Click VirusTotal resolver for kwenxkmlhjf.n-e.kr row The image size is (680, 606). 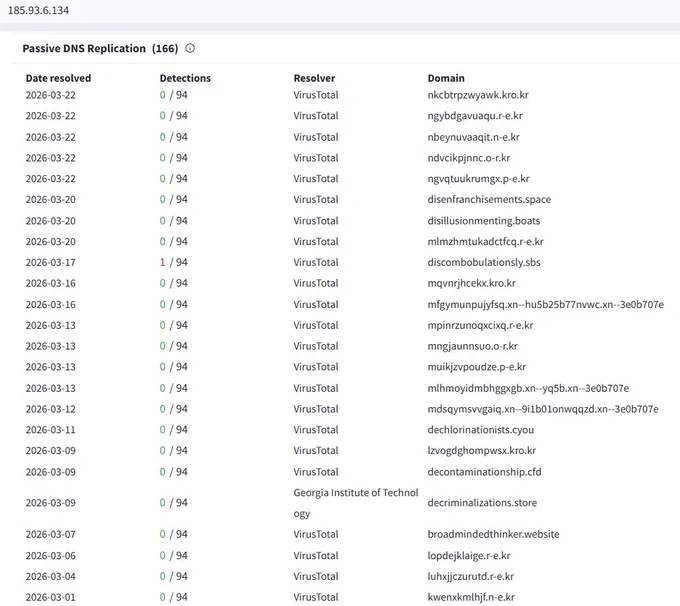(316, 597)
